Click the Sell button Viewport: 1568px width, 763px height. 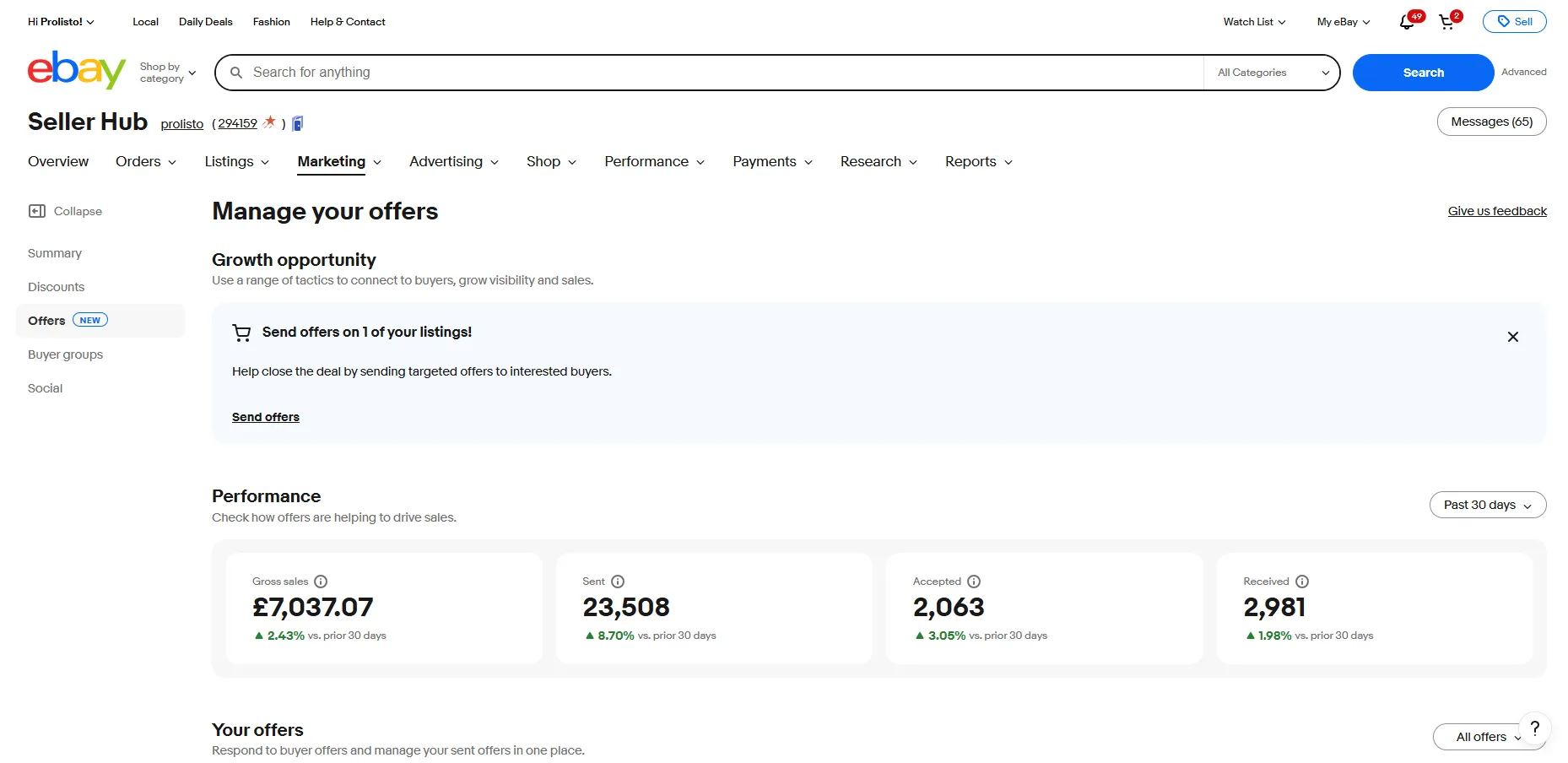pos(1515,22)
